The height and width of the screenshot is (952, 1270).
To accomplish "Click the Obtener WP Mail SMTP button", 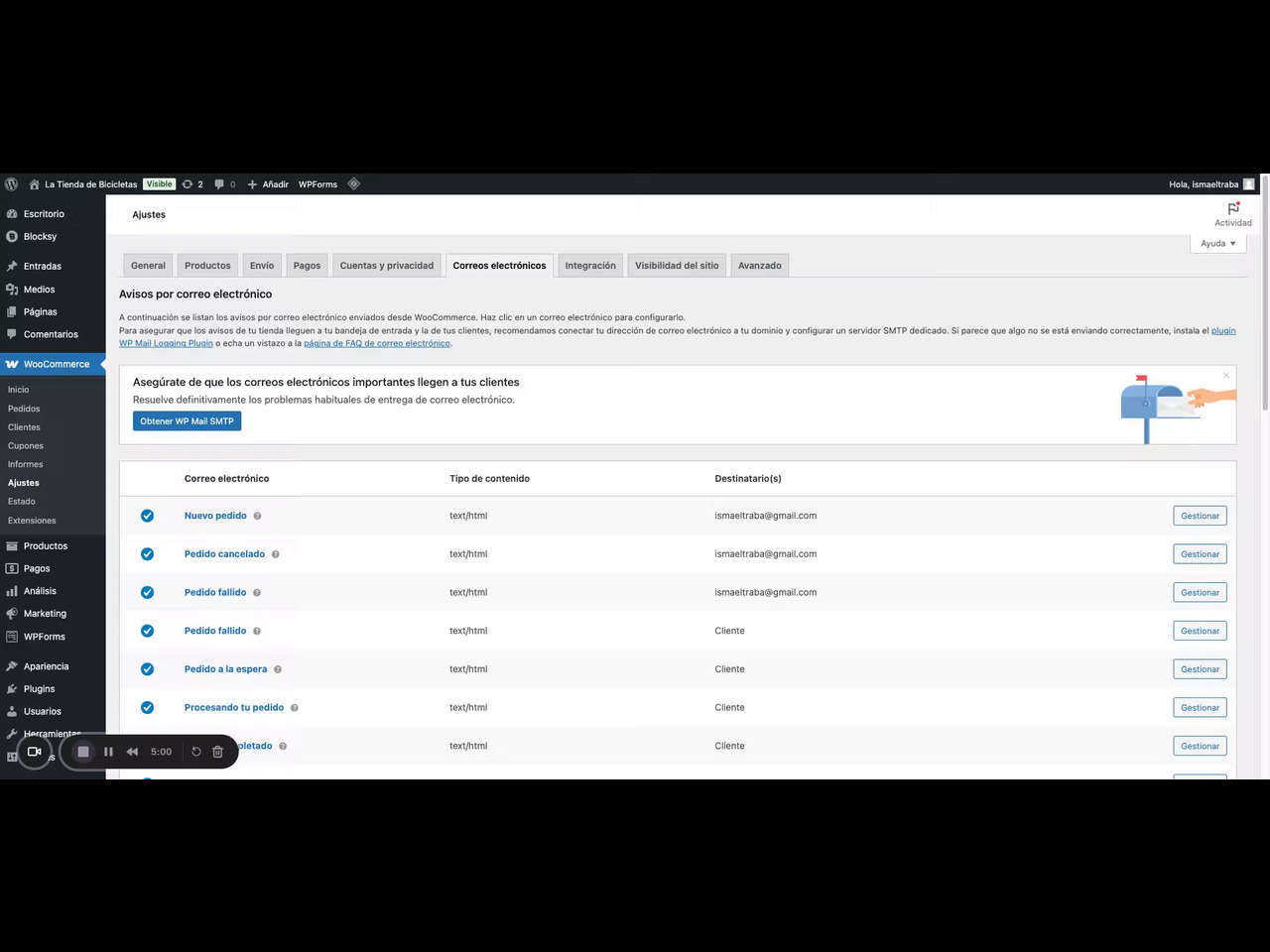I will click(187, 421).
